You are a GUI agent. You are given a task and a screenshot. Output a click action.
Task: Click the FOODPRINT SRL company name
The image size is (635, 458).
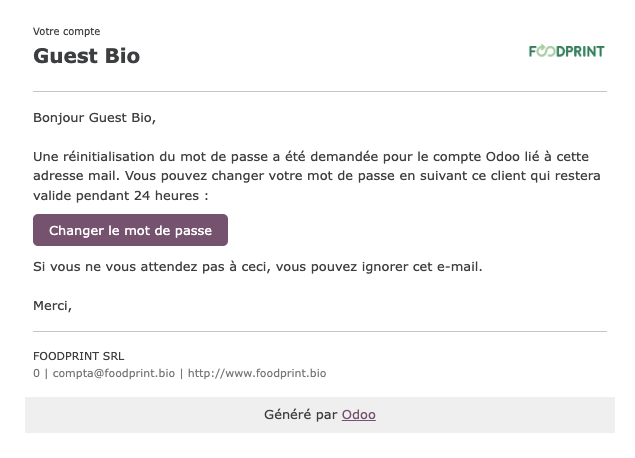click(79, 356)
